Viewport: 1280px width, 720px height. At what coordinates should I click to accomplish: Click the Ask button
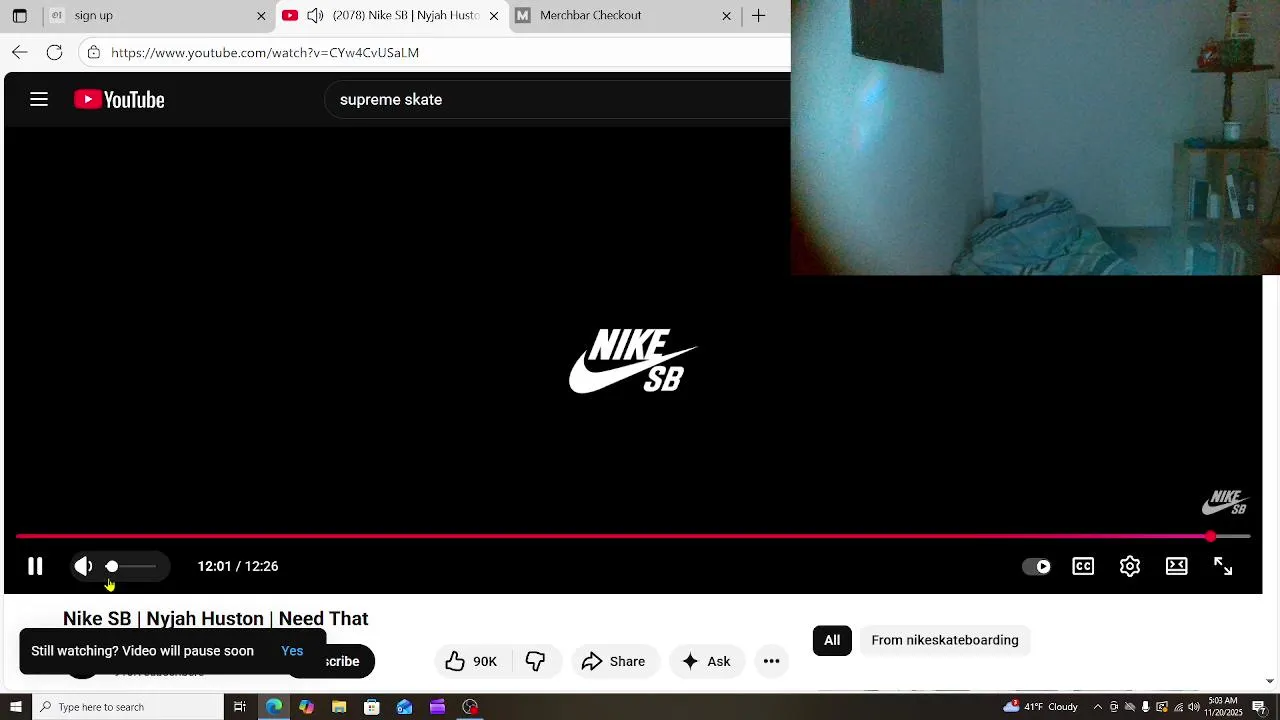(x=706, y=661)
